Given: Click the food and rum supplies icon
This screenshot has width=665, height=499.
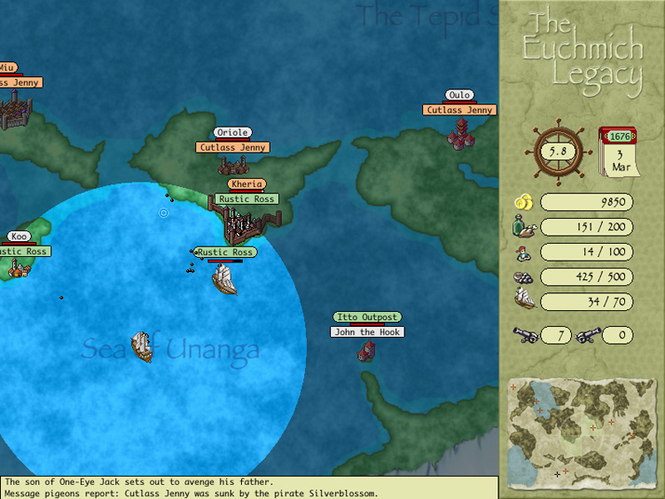Looking at the screenshot, I should click(524, 227).
